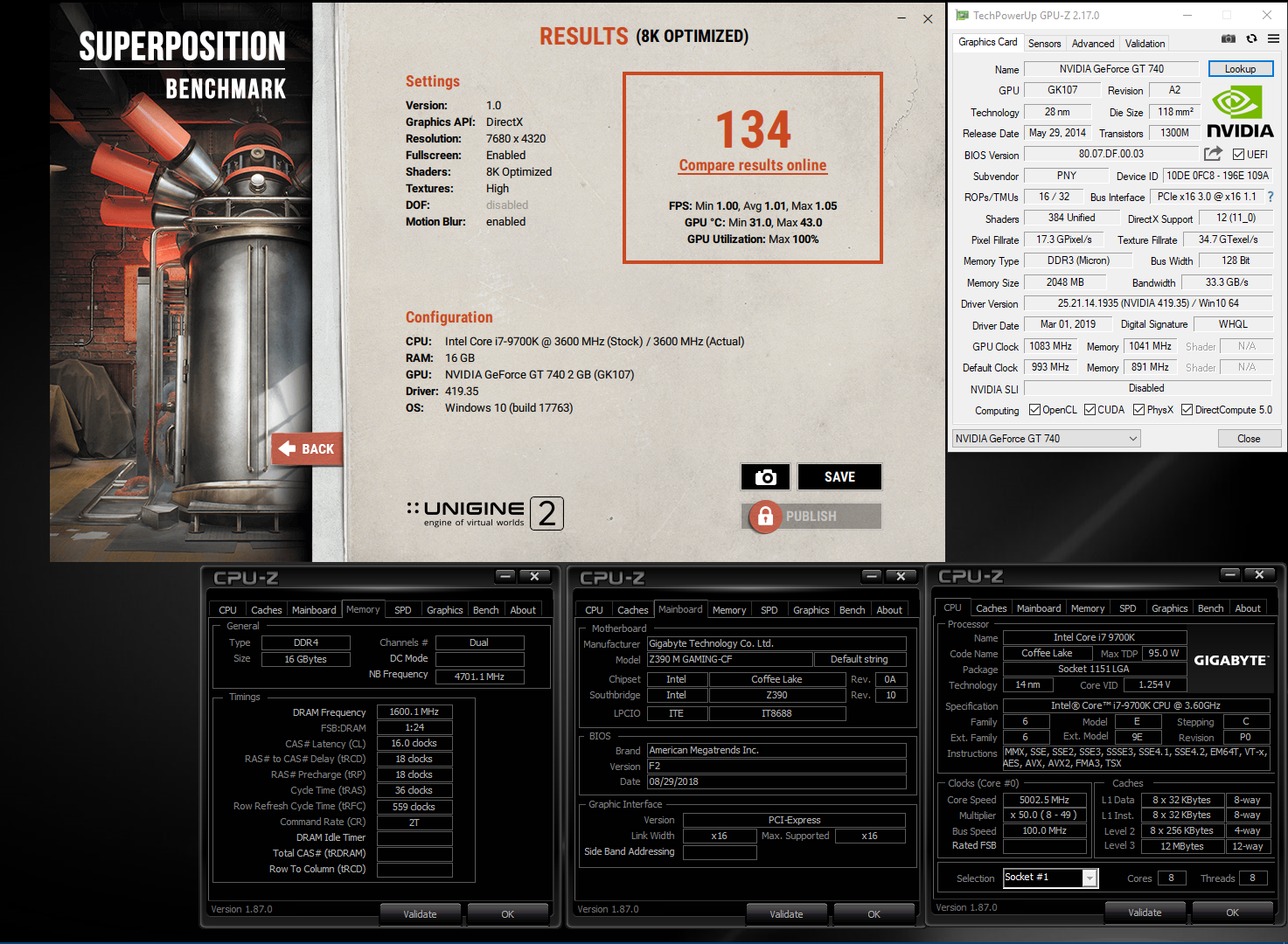Switch to GPU-Z Sensors tab
Viewport: 1288px width, 944px height.
[1044, 43]
